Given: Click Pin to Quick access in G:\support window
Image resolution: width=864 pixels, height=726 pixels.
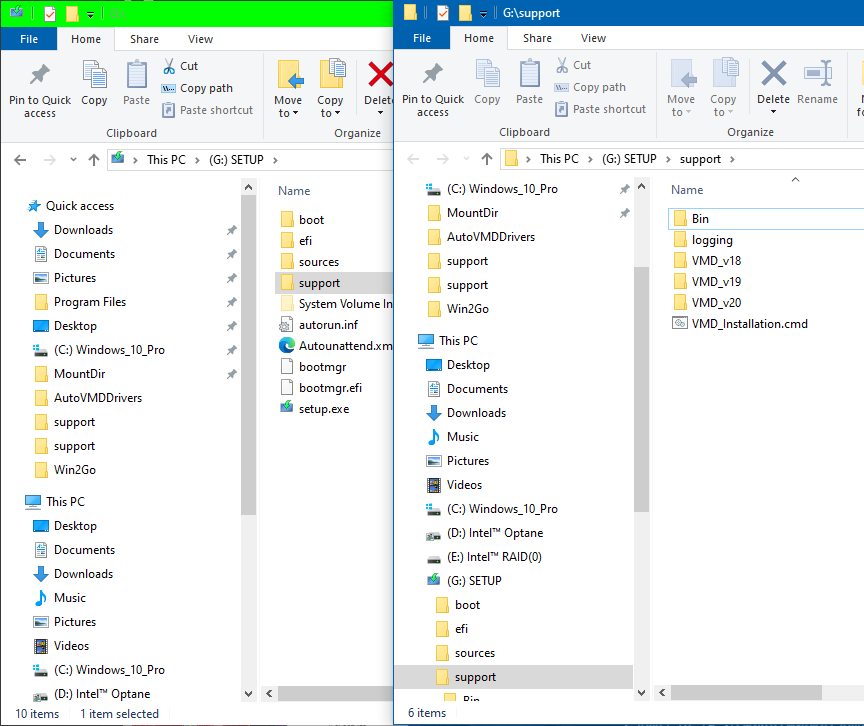Looking at the screenshot, I should (433, 89).
